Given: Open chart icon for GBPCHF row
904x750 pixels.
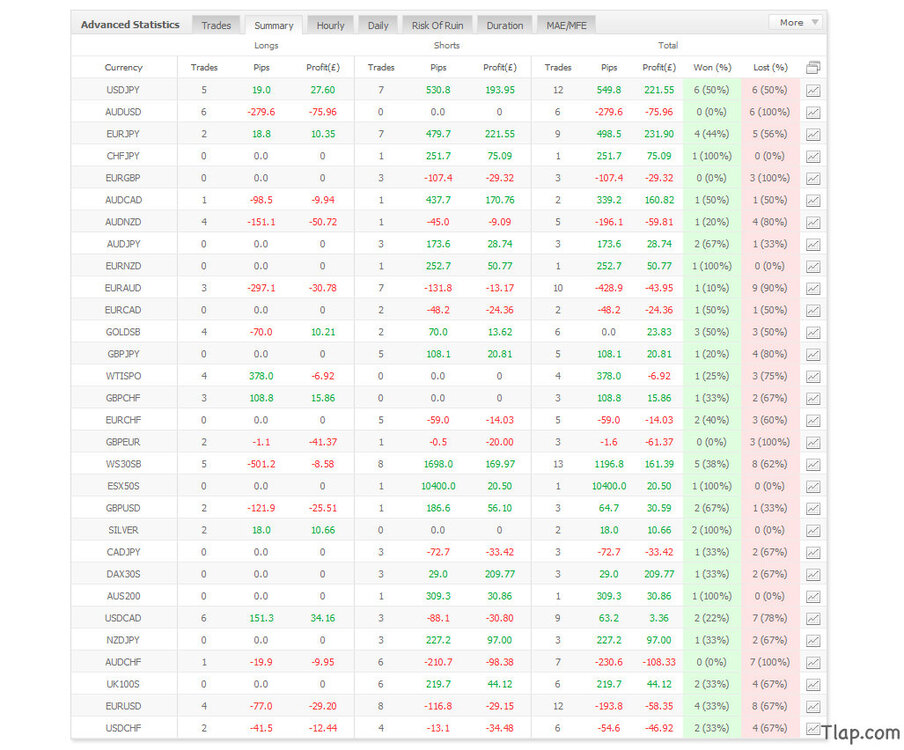Looking at the screenshot, I should (813, 398).
